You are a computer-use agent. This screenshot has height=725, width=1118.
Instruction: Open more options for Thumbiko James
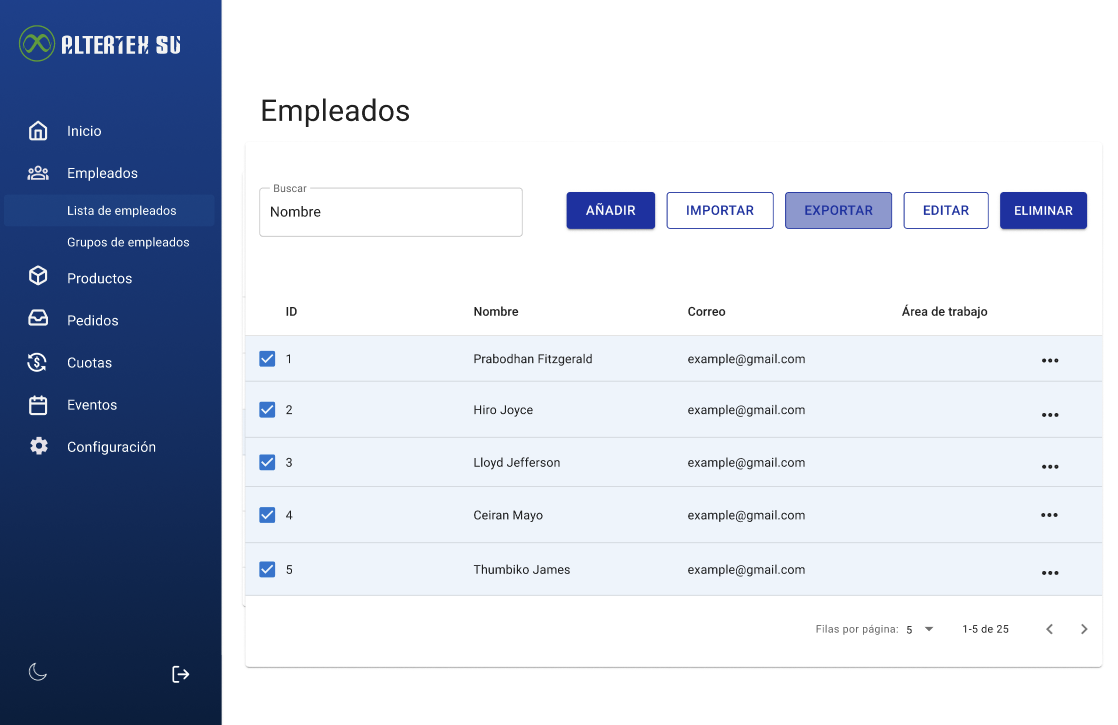click(x=1050, y=572)
